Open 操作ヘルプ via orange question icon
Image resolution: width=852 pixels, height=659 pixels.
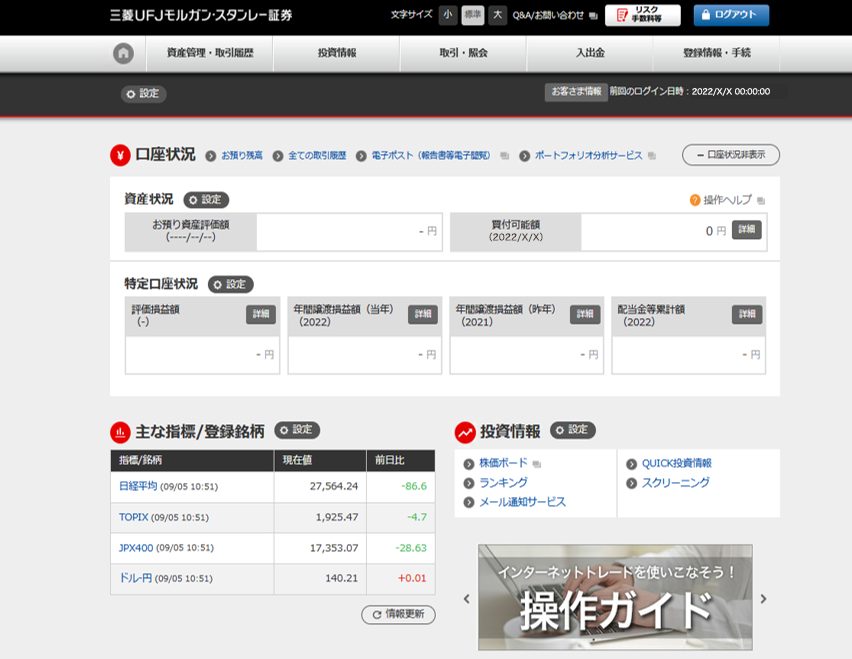pyautogui.click(x=695, y=200)
